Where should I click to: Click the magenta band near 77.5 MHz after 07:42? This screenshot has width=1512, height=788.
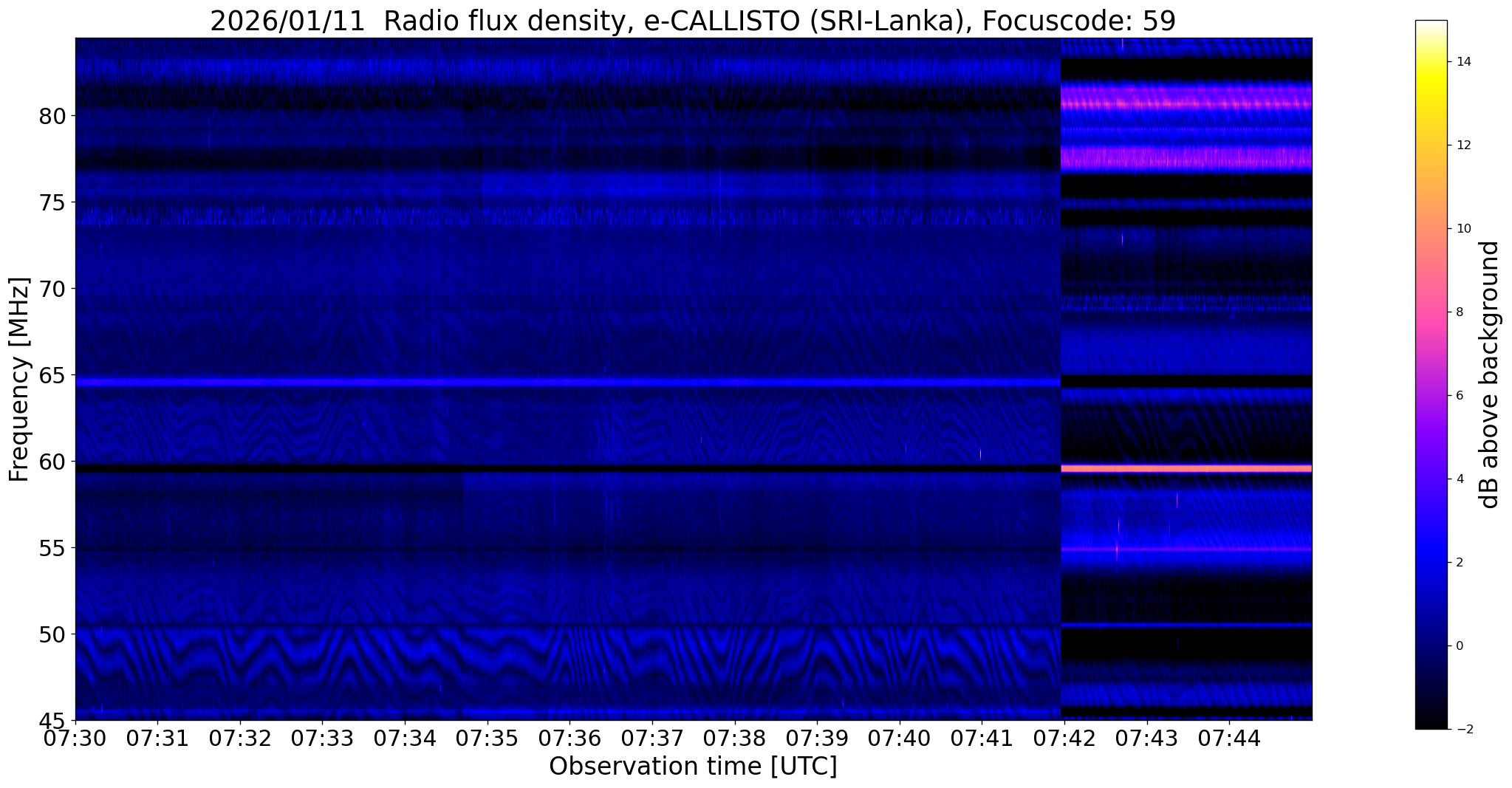(1186, 157)
